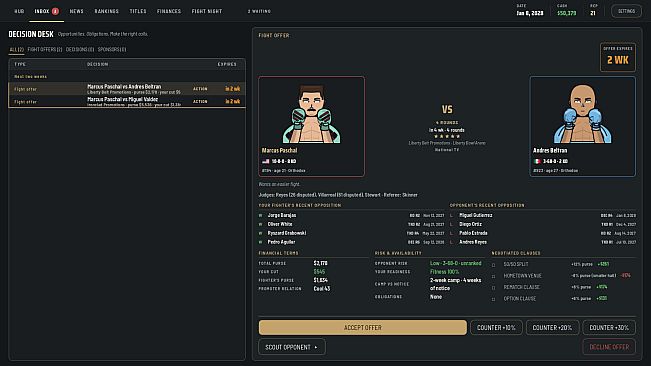Open the FIGHT NIGHT tab

point(207,11)
